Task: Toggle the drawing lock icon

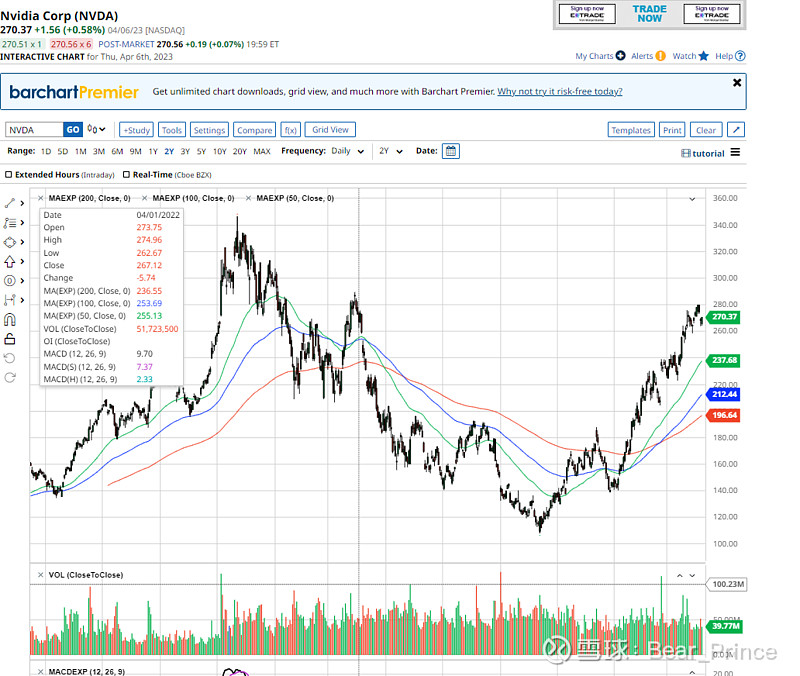Action: [x=10, y=339]
